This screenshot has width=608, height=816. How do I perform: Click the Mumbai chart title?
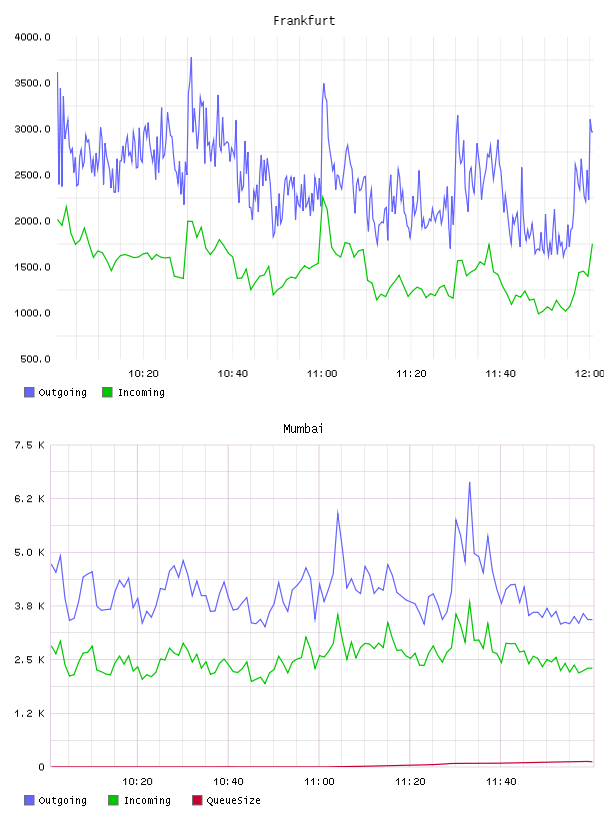[303, 429]
